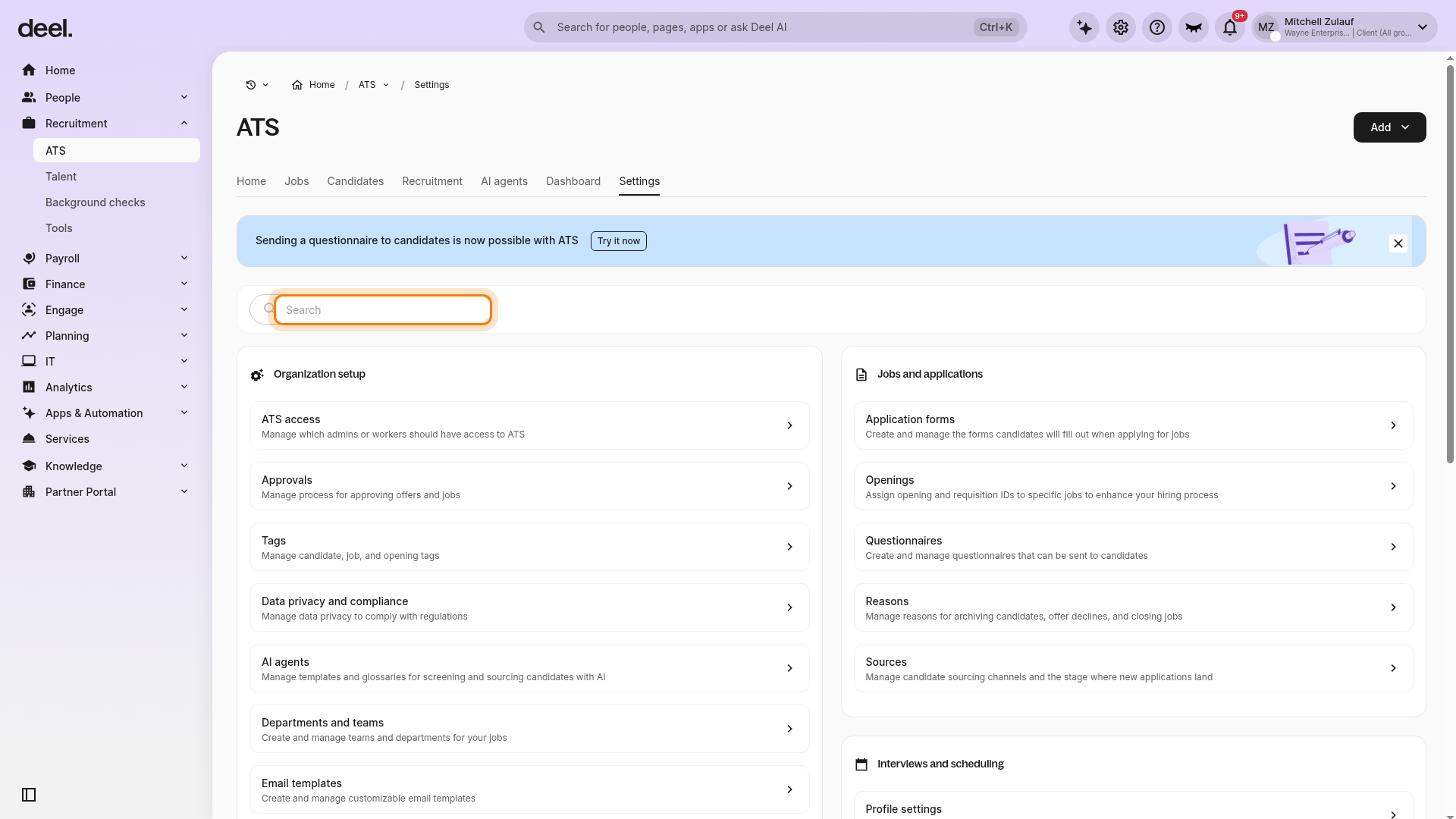This screenshot has height=819, width=1456.
Task: Click the global search magnifier icon
Action: click(539, 27)
